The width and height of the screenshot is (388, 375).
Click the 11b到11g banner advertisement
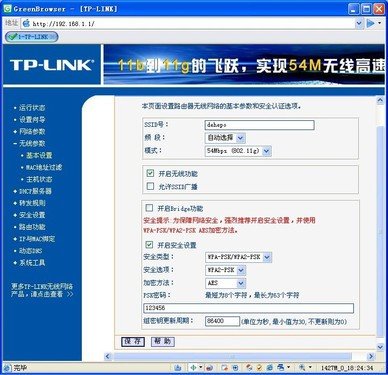pos(244,64)
